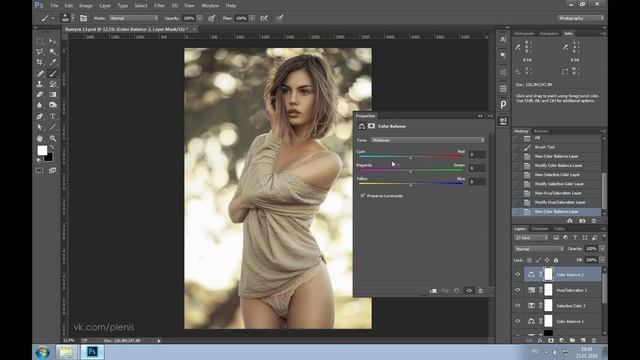Toggle clip adjustment to layer below

(433, 291)
